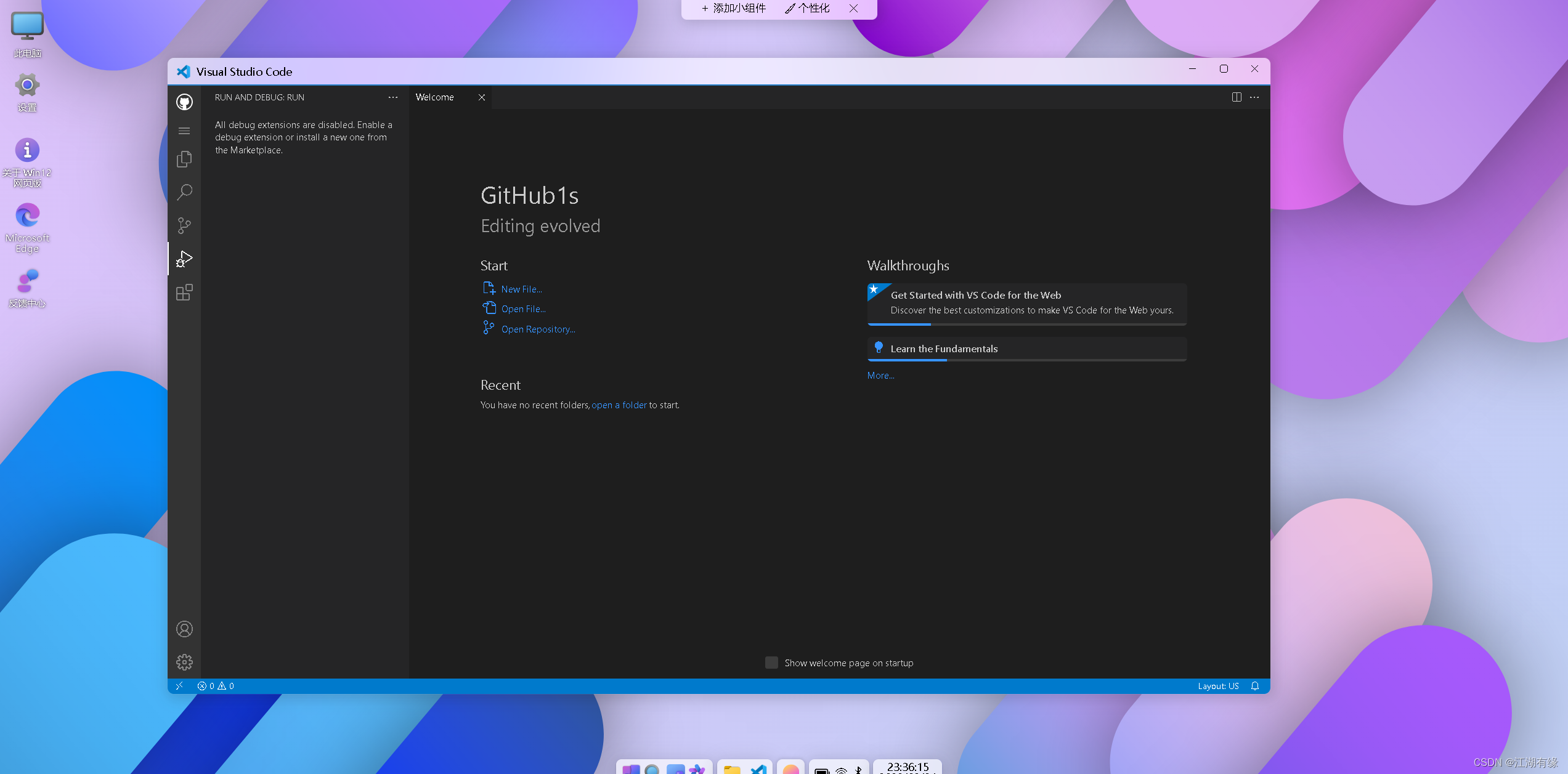
Task: Click the debug extensions disabled message text
Action: click(x=304, y=137)
